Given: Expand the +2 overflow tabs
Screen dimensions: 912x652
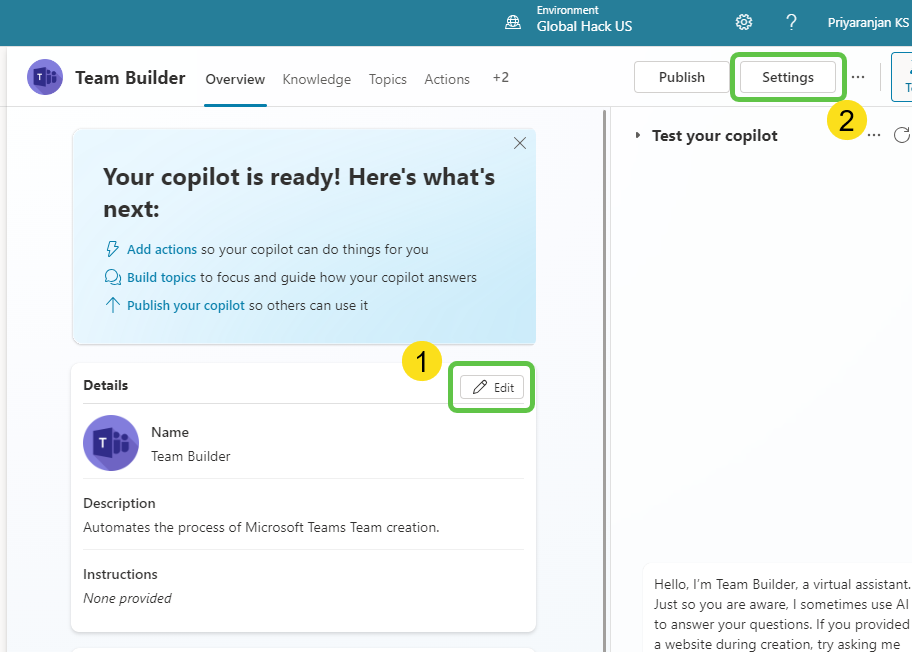Looking at the screenshot, I should (x=500, y=77).
